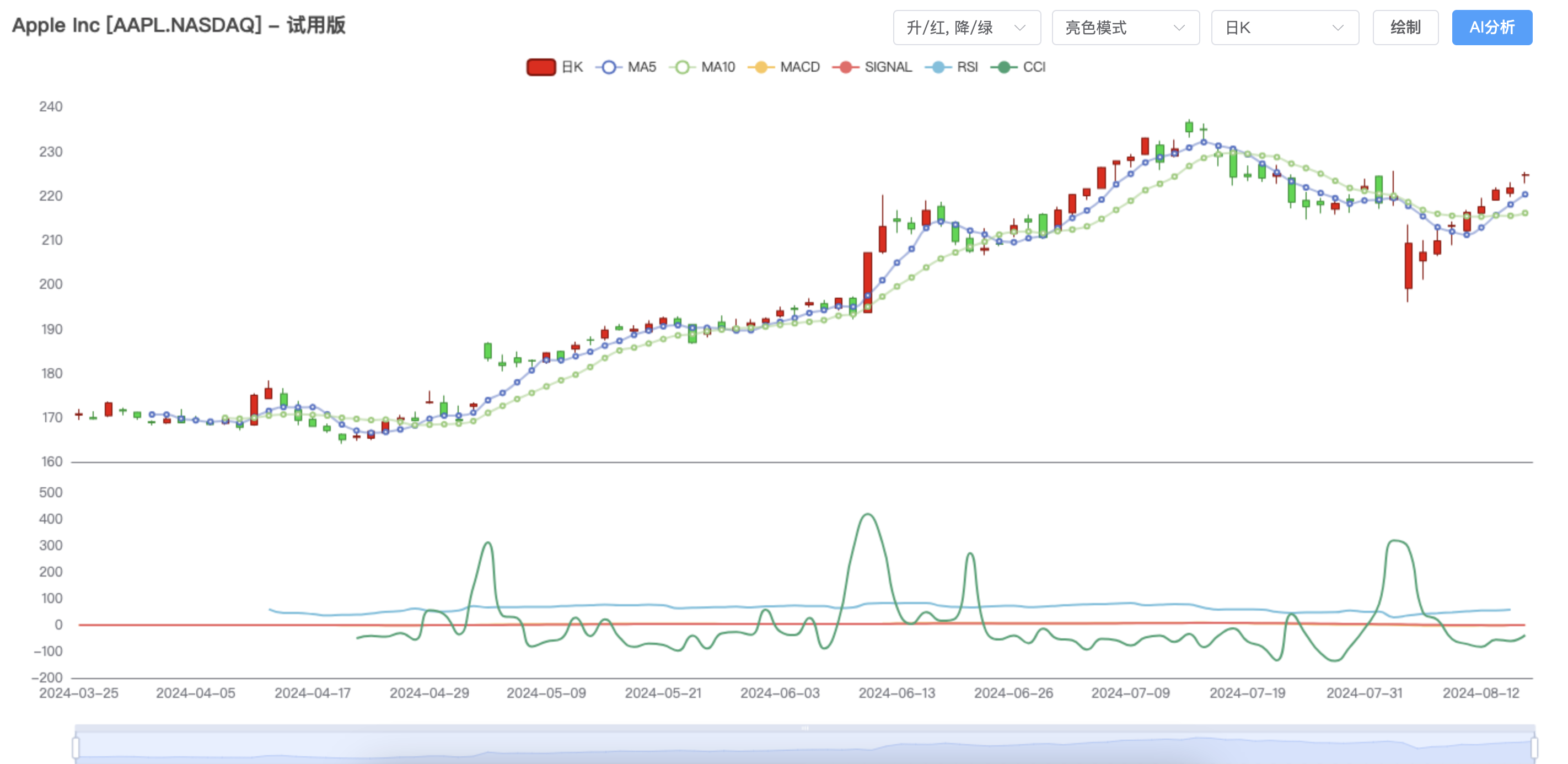Hide the MACD series via its label
The height and width of the screenshot is (764, 1568).
tap(800, 67)
